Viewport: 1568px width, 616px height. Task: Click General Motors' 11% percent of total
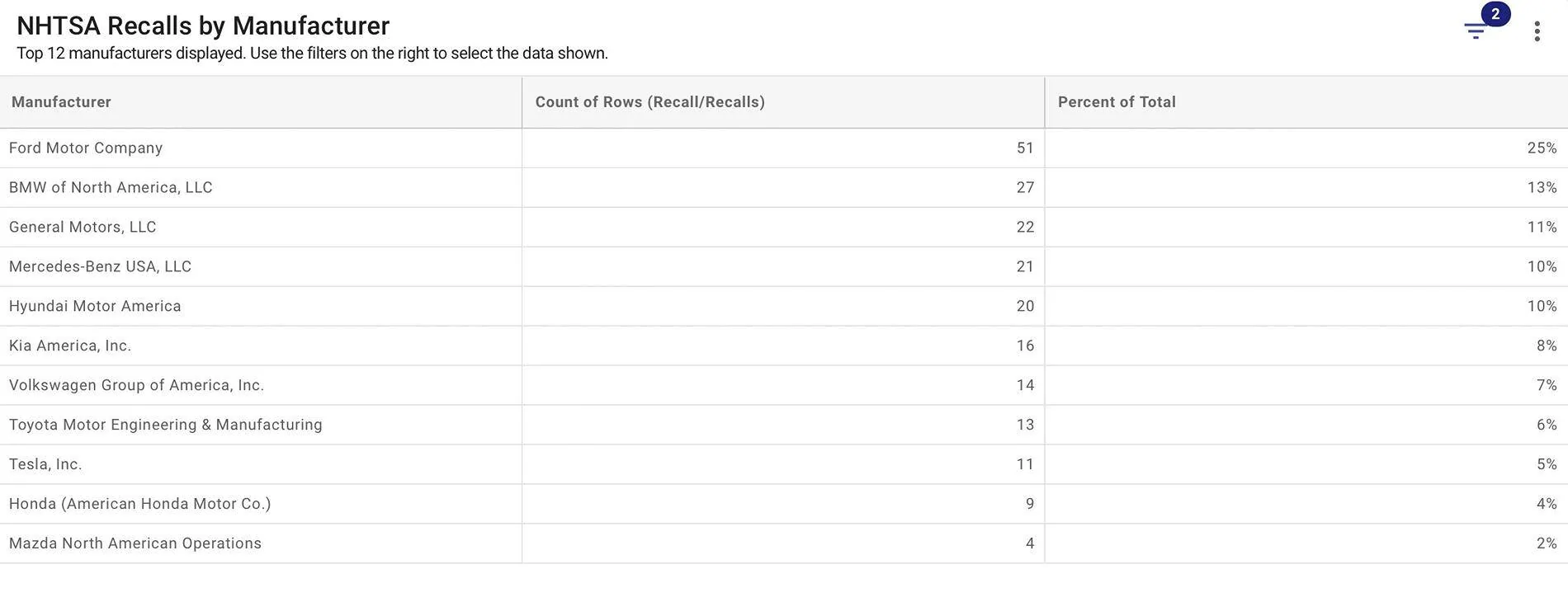tap(1542, 227)
